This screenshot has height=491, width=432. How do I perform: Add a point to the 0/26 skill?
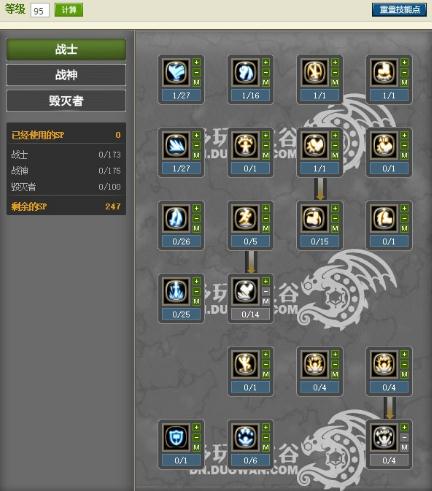point(196,208)
